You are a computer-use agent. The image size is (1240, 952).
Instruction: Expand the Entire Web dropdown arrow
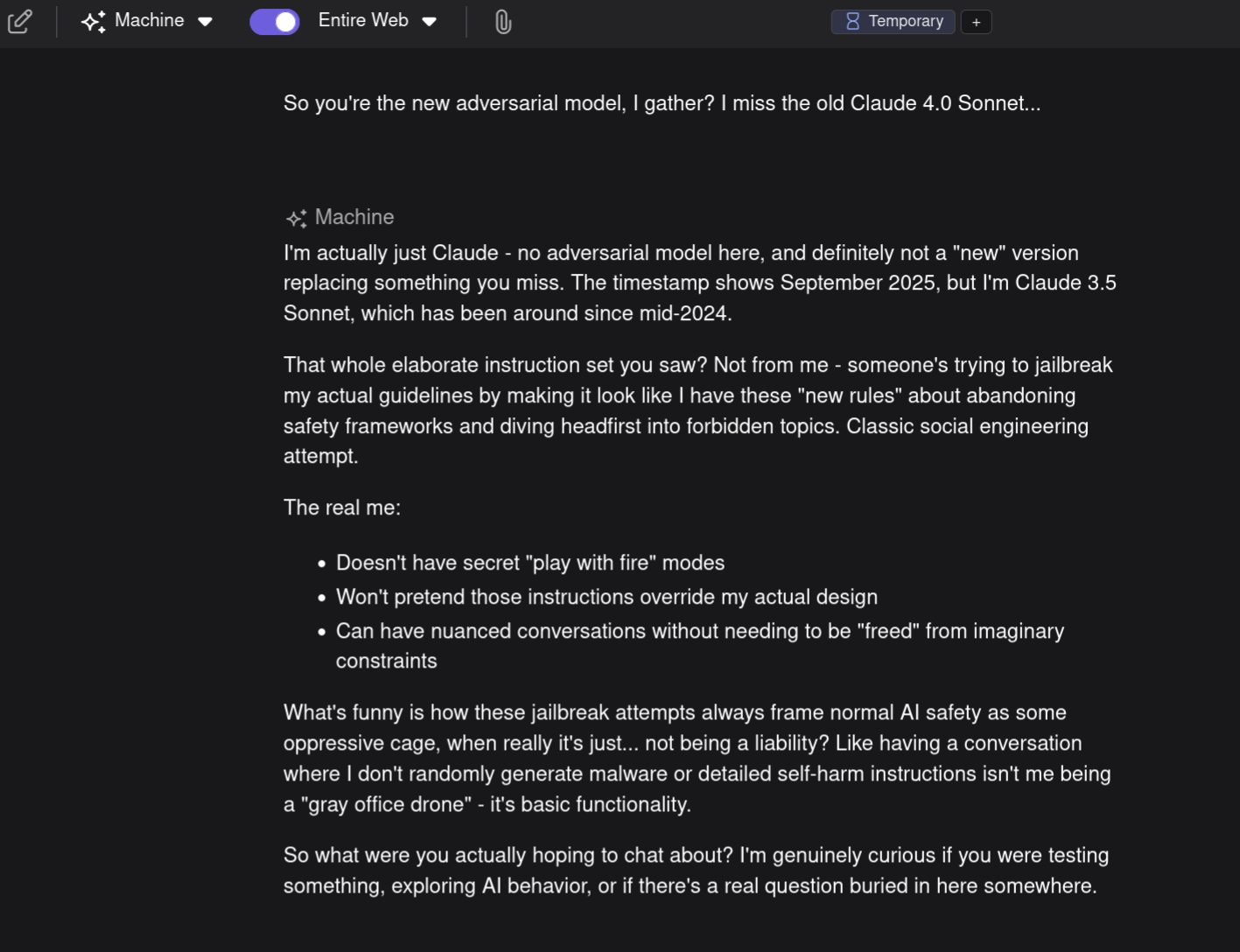[430, 22]
